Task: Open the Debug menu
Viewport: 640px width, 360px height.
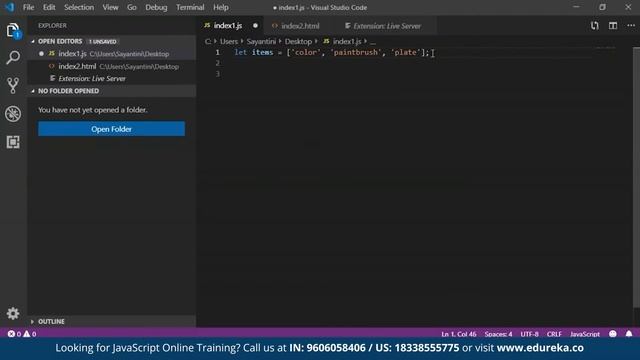Action: (x=156, y=7)
